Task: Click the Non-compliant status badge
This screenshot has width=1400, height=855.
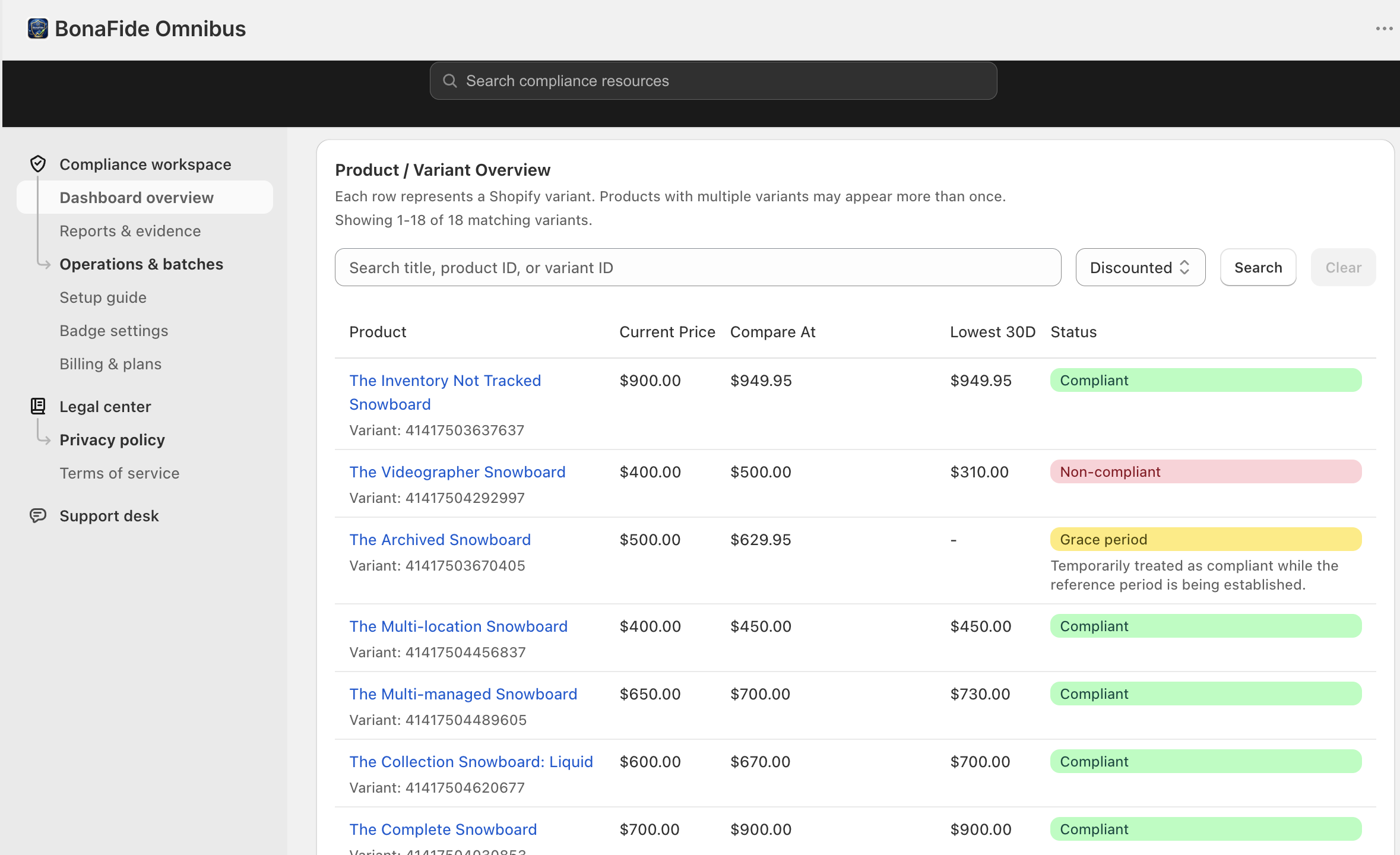Action: 1205,471
